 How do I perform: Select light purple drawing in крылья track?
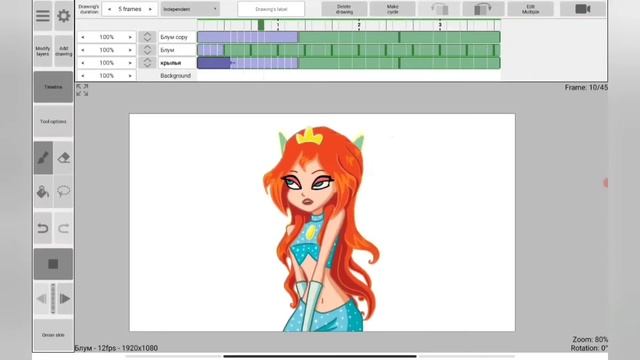(264, 63)
